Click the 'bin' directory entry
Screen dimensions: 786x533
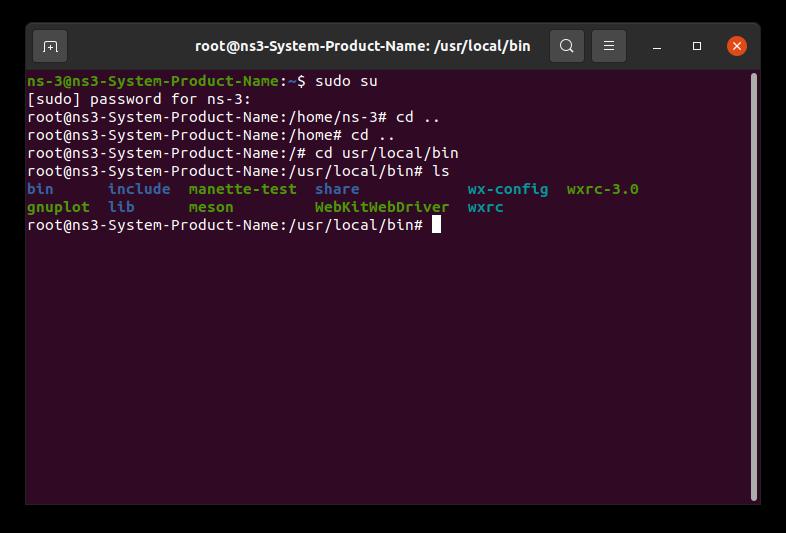tap(40, 190)
